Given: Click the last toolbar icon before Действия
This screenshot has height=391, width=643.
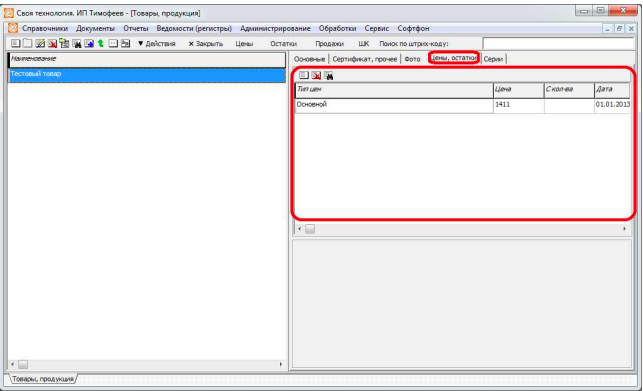Looking at the screenshot, I should [125, 43].
